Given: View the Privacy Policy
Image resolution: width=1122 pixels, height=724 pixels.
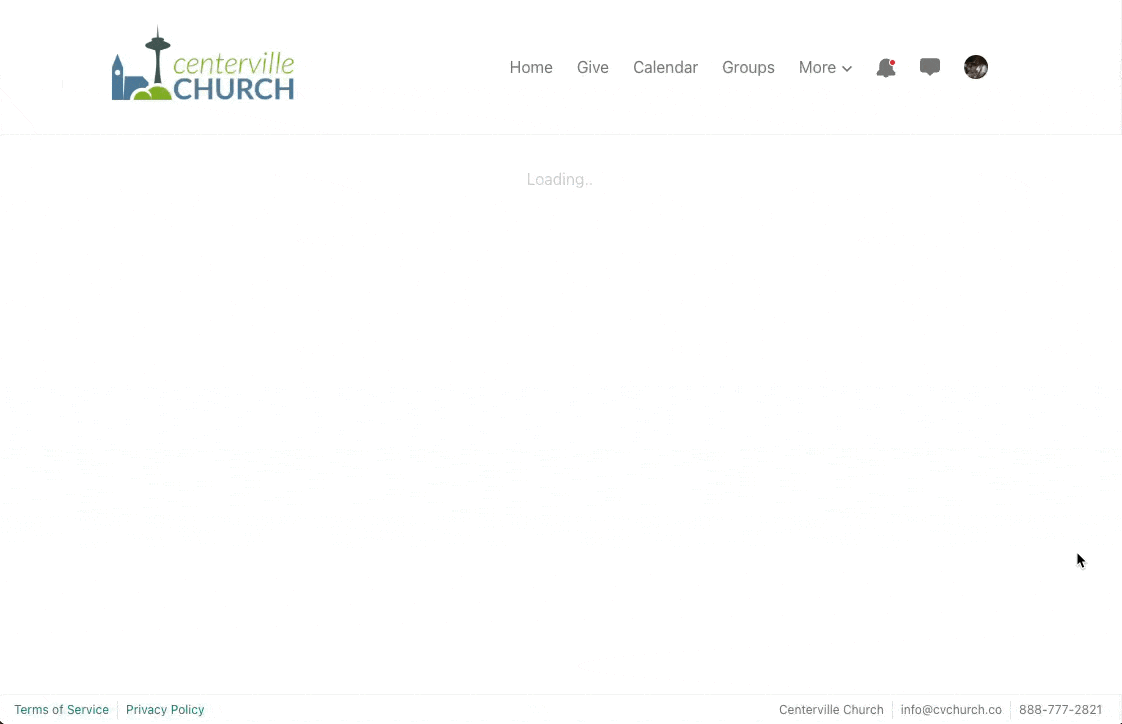Looking at the screenshot, I should pyautogui.click(x=165, y=710).
